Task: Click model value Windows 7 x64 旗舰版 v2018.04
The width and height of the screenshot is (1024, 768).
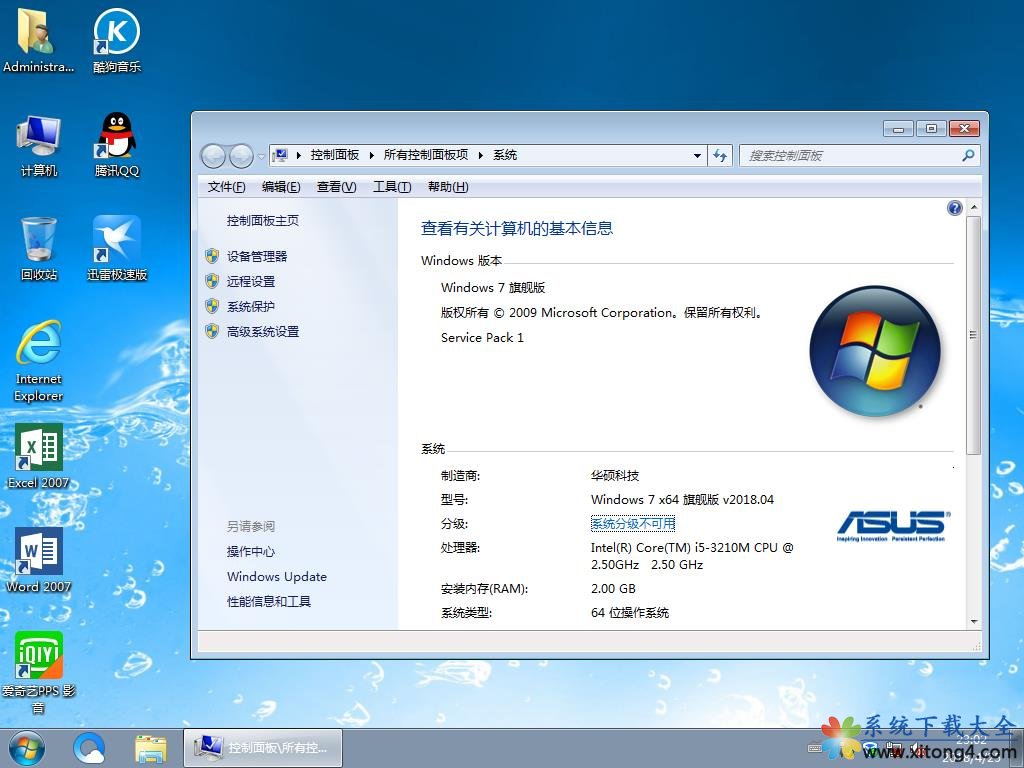Action: (x=682, y=500)
